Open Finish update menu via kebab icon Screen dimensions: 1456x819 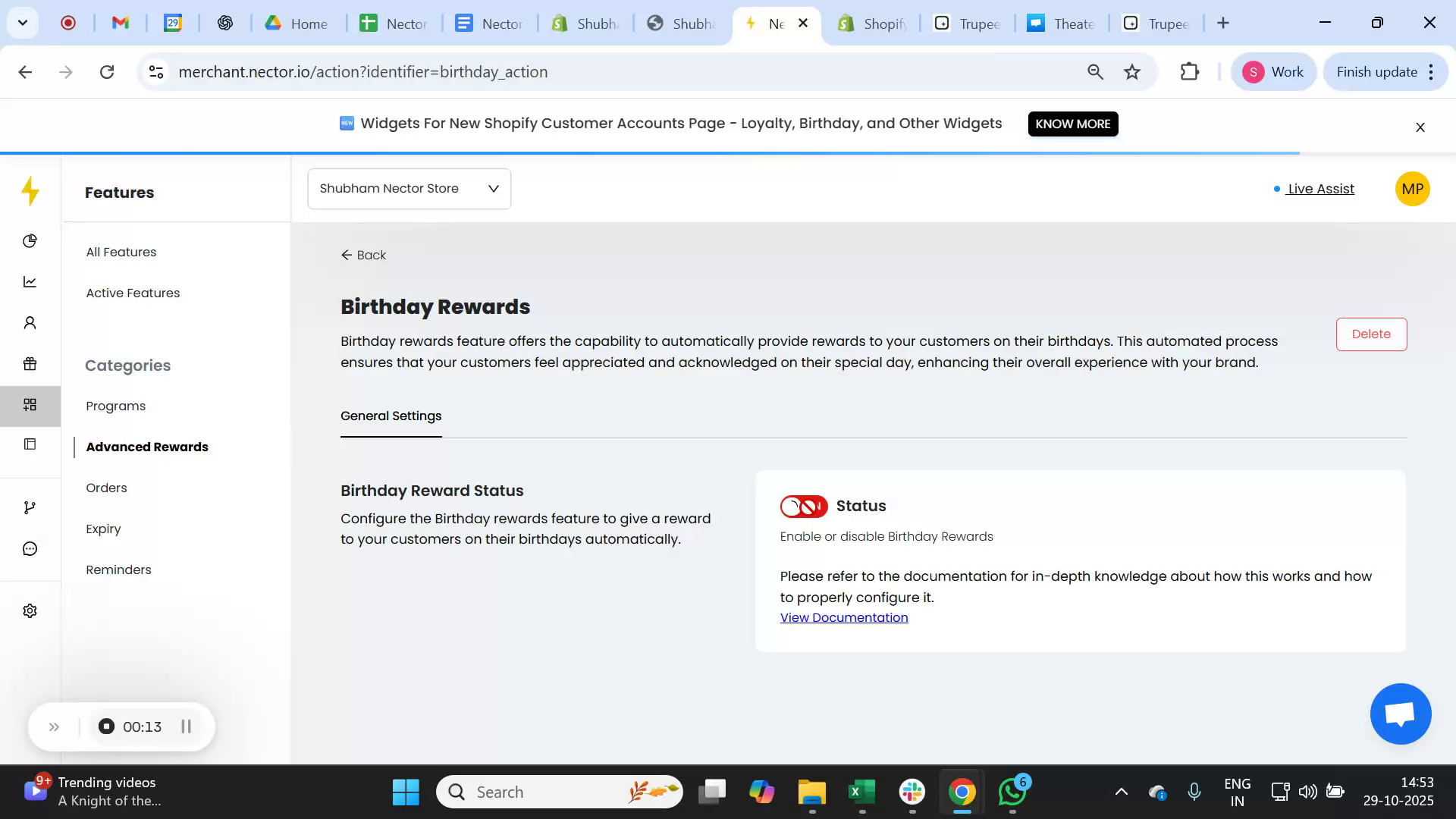tap(1432, 71)
